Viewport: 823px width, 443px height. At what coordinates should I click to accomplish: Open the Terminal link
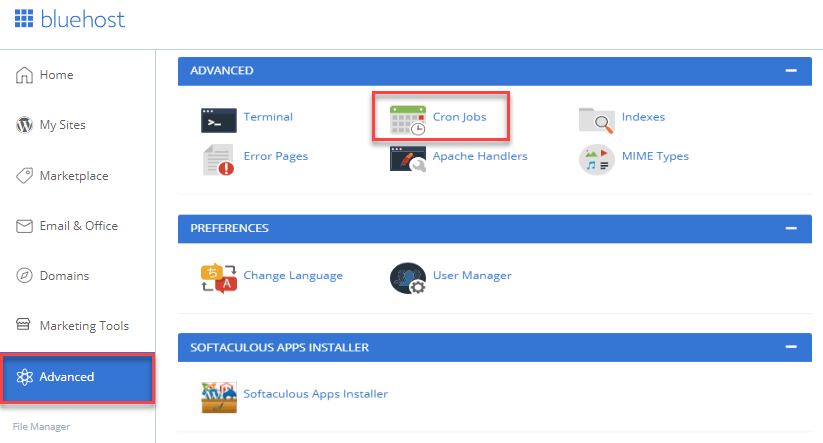(268, 117)
